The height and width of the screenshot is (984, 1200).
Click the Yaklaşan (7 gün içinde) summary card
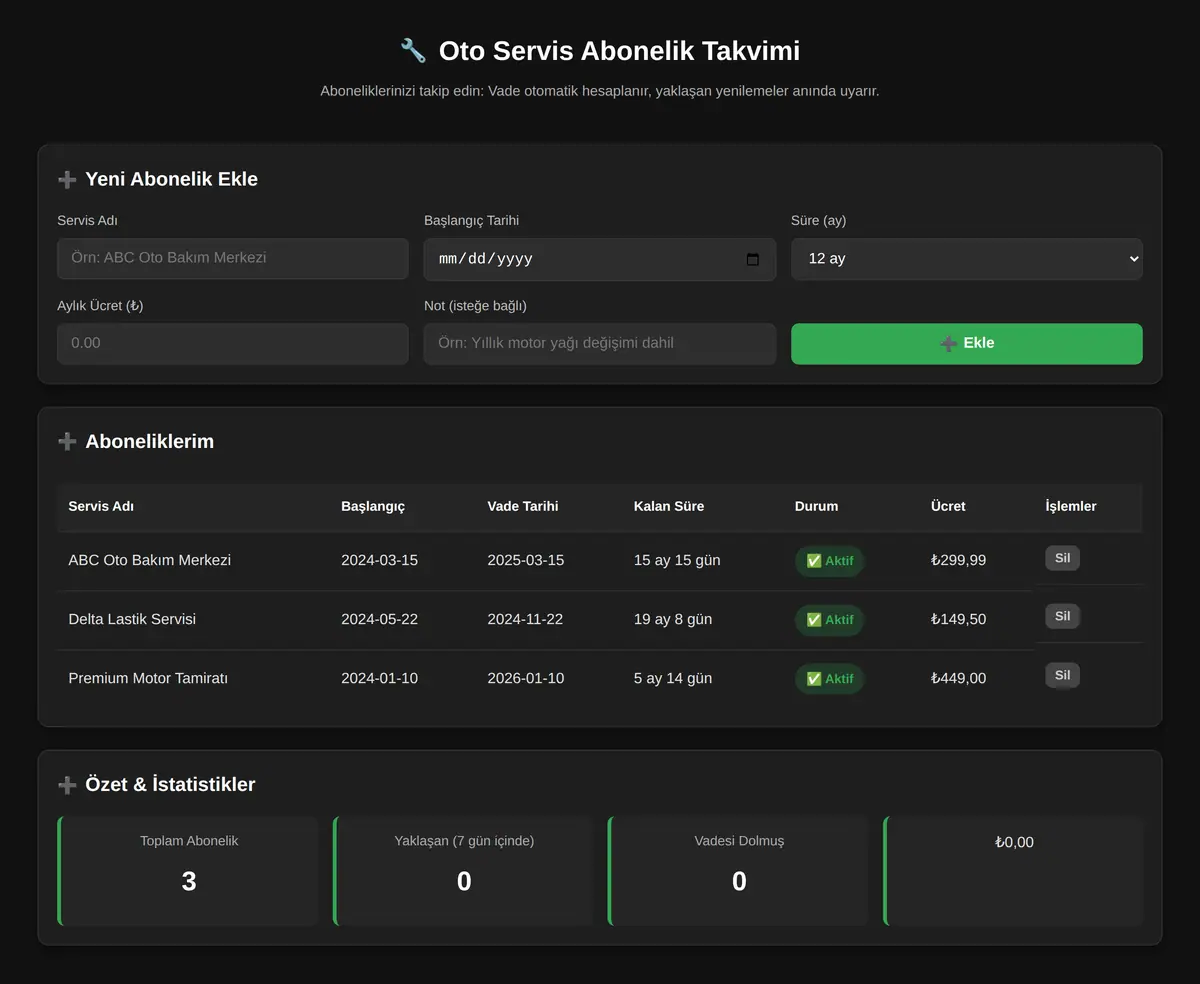[x=463, y=871]
